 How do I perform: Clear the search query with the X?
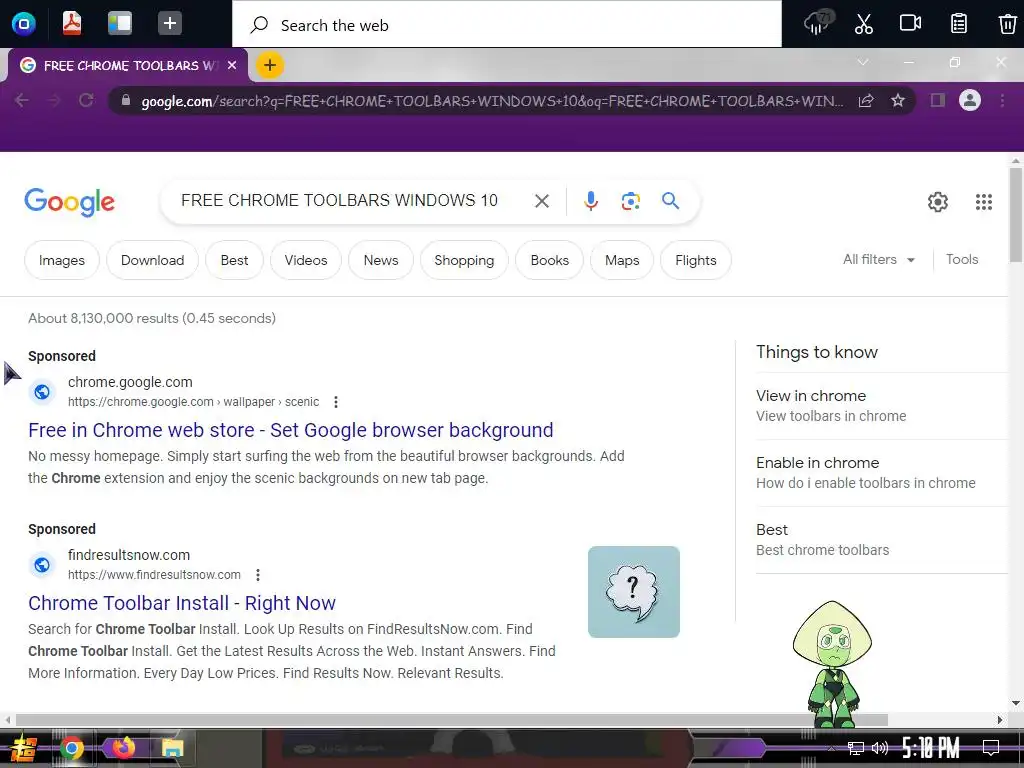[x=542, y=201]
